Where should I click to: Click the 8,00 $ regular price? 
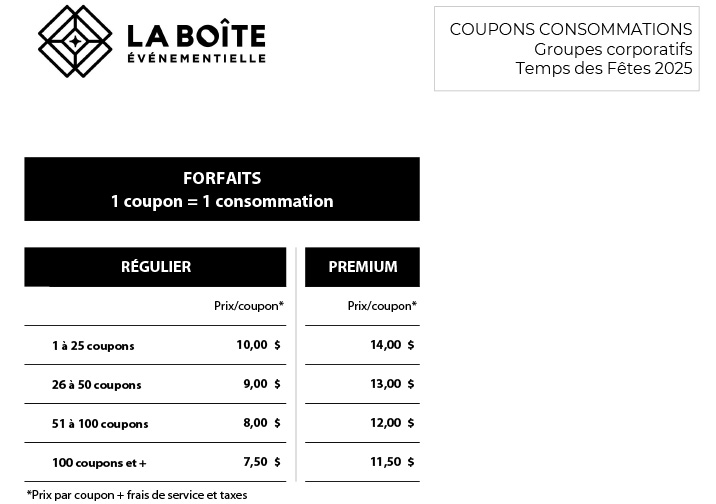pyautogui.click(x=261, y=423)
